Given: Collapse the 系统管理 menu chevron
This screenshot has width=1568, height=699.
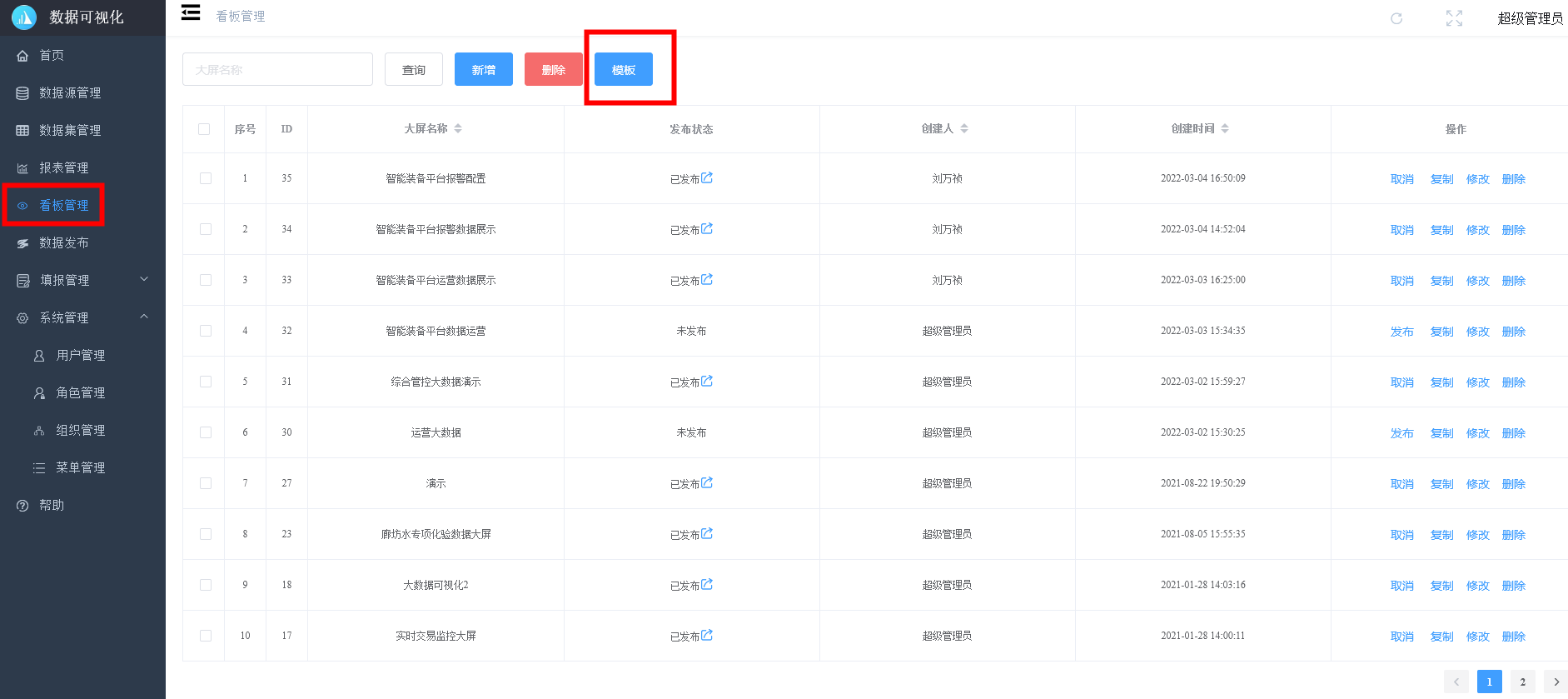Looking at the screenshot, I should tap(144, 317).
